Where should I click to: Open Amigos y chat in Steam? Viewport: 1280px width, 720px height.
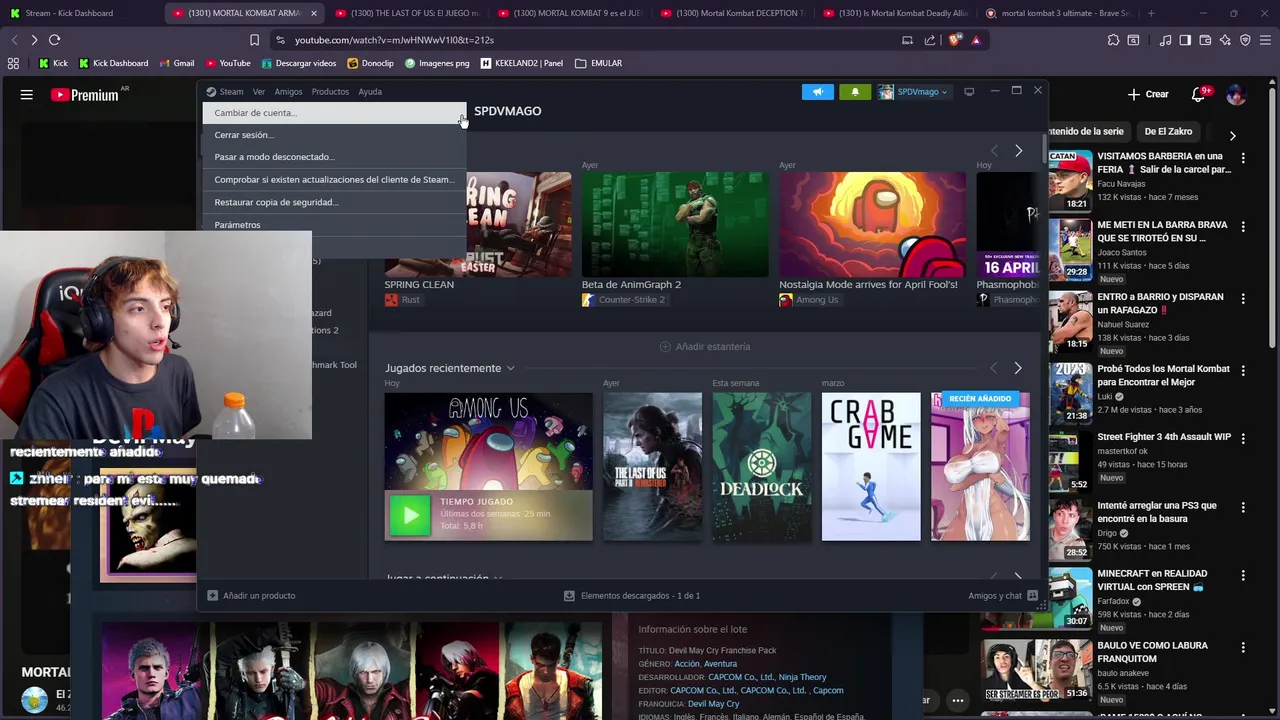click(x=1003, y=596)
